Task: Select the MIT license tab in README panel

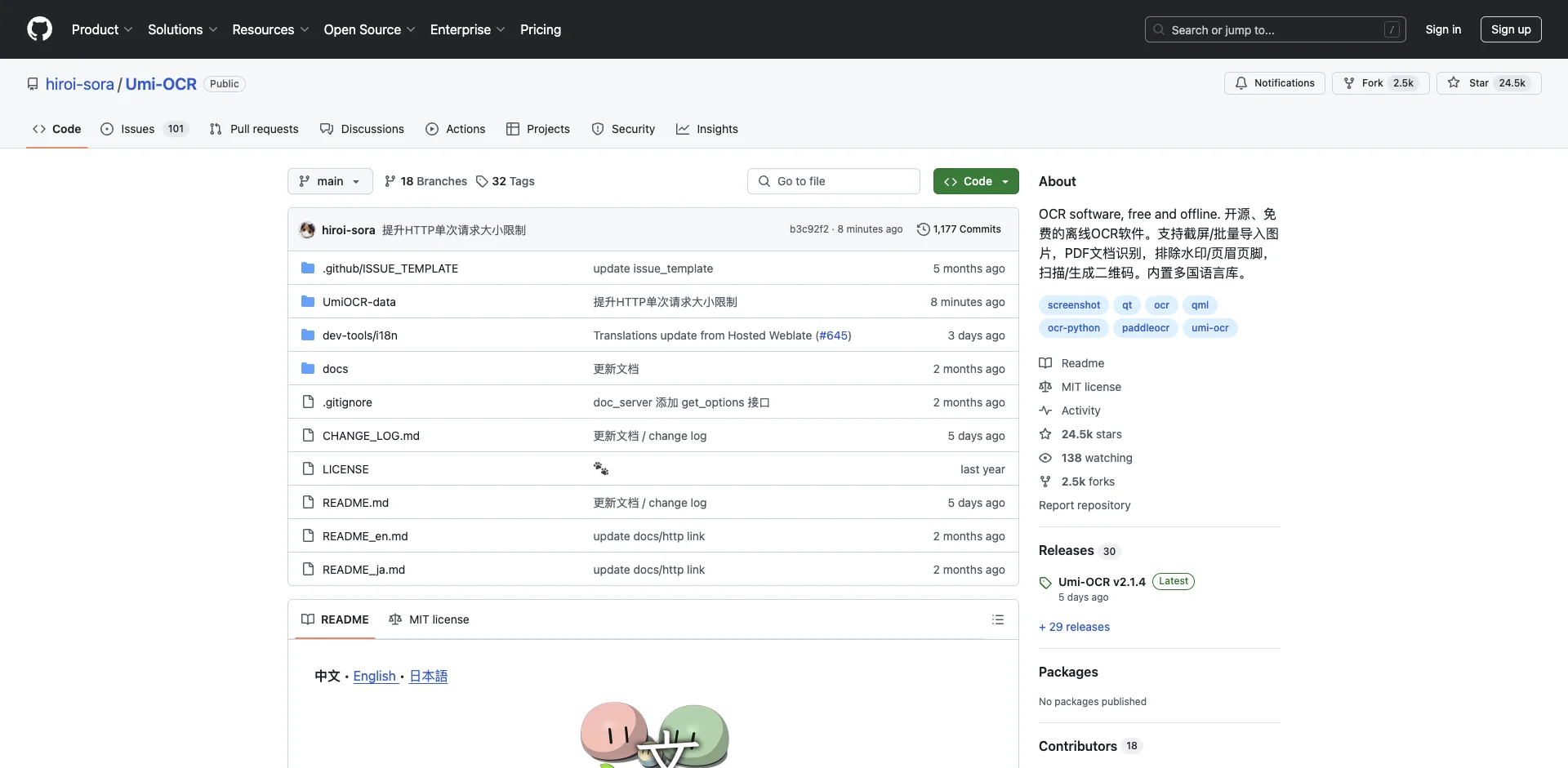Action: [x=430, y=619]
